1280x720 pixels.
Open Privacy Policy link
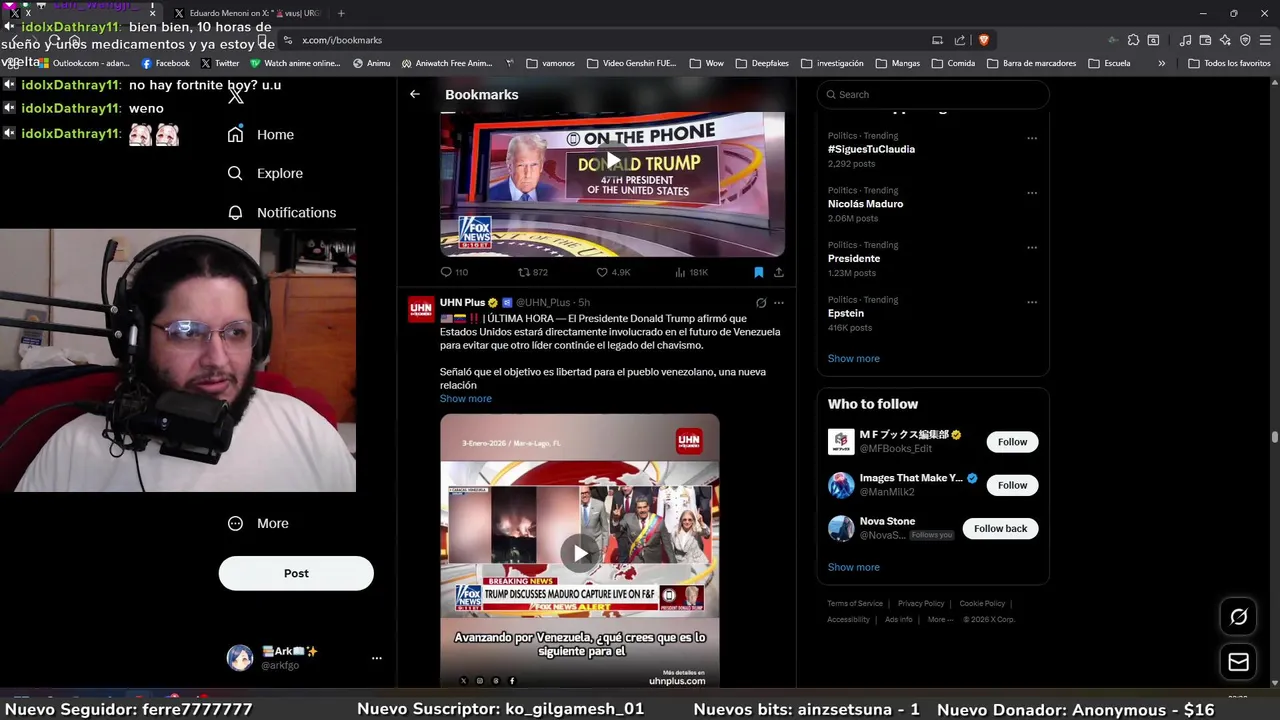coord(921,604)
